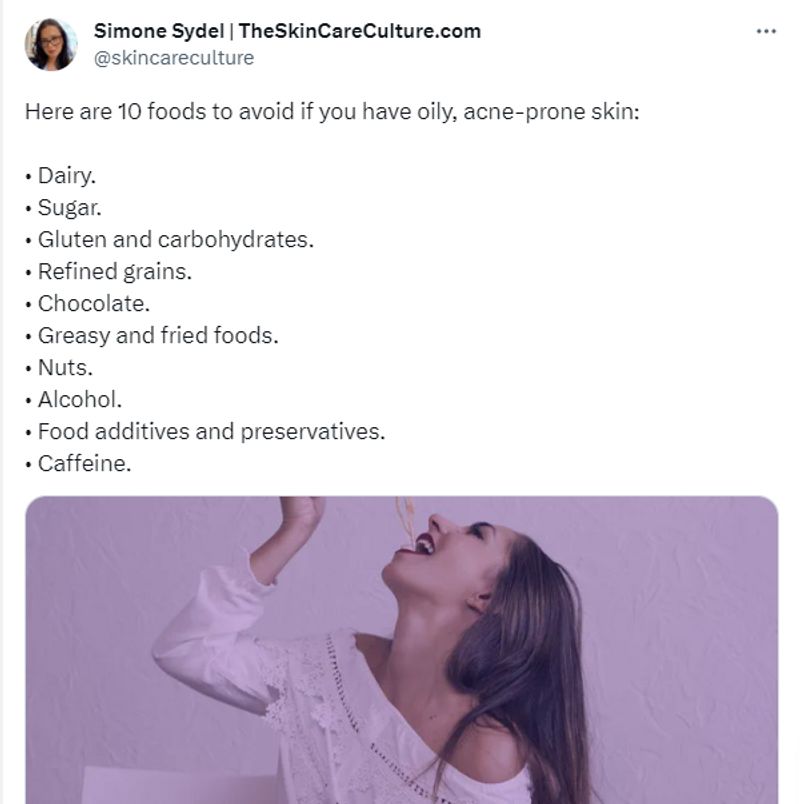Click the 'Alcohol.' bullet line
800x804 pixels.
[x=79, y=399]
